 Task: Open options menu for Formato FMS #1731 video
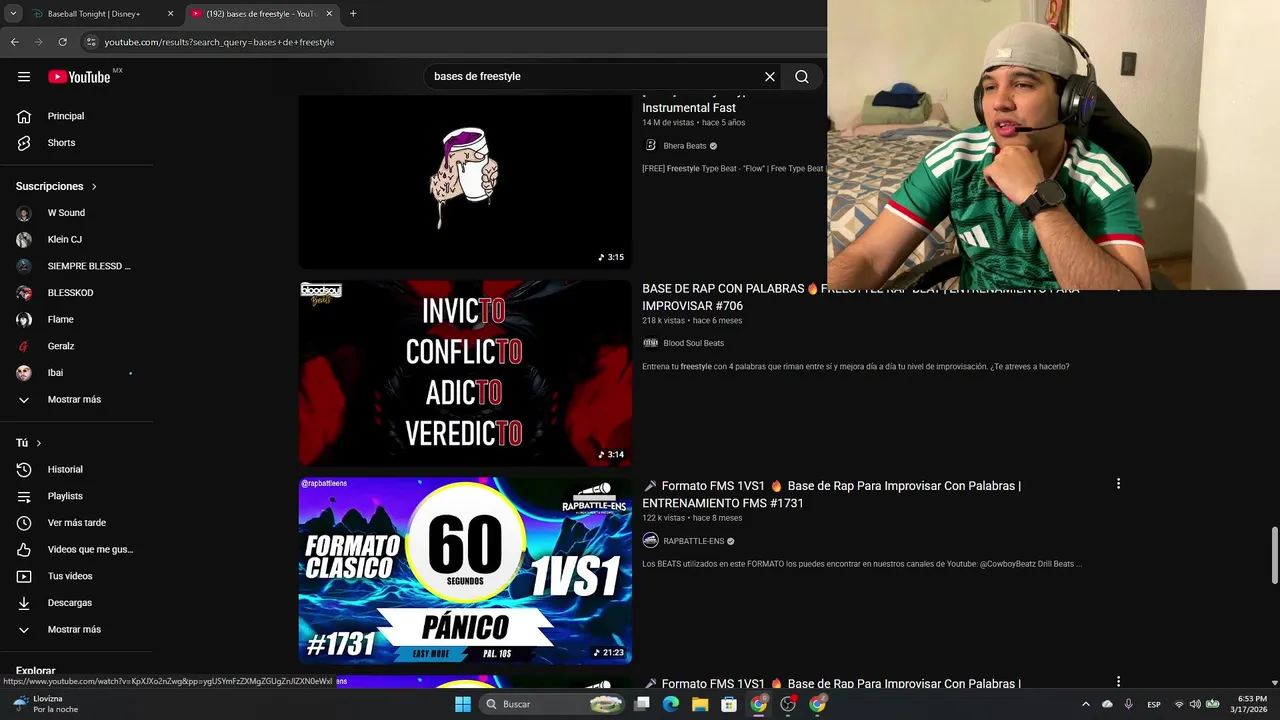point(1118,484)
